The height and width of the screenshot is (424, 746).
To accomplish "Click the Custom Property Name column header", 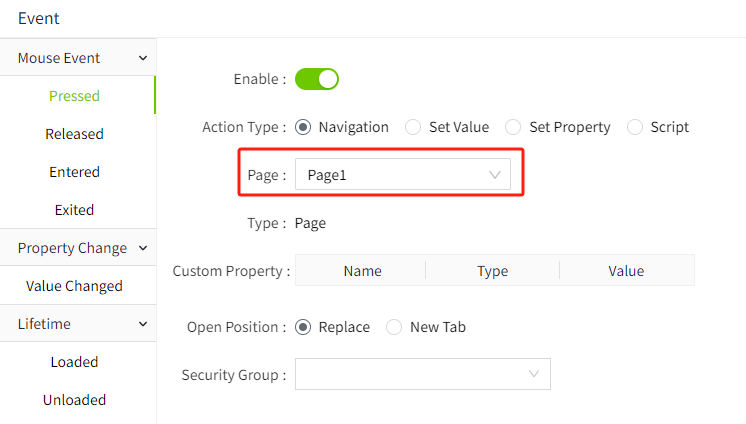I will point(362,271).
